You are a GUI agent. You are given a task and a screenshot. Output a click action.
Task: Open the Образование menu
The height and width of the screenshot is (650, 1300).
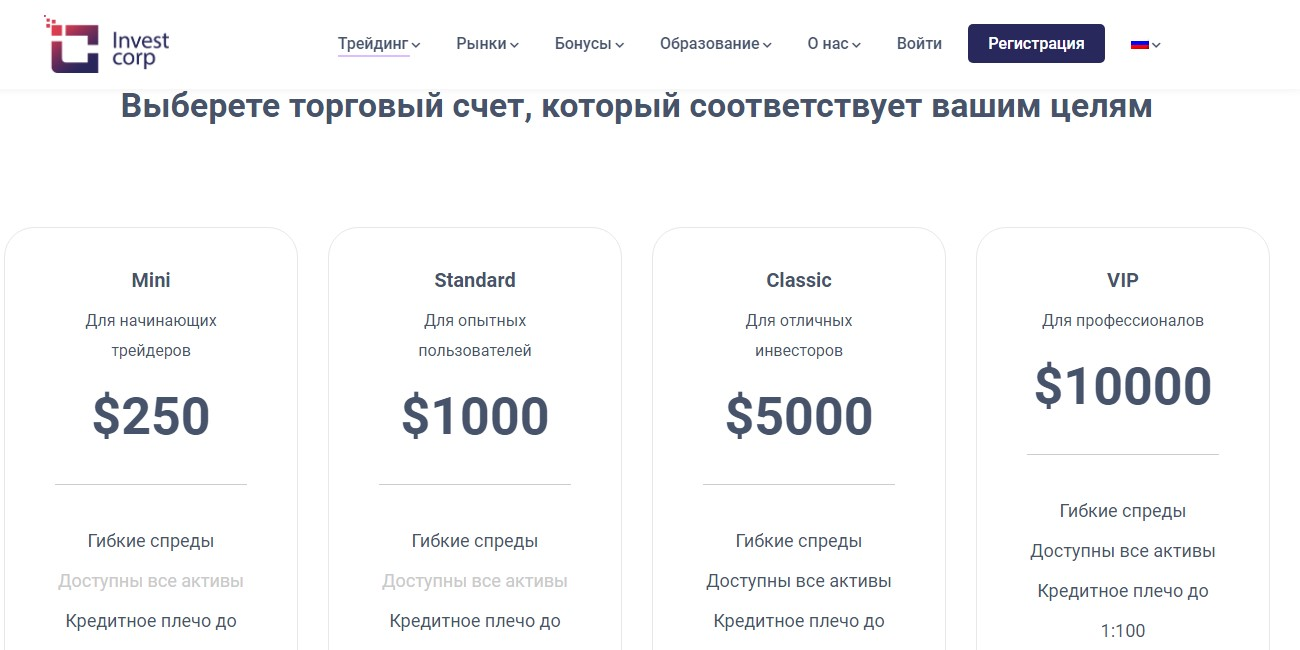pos(715,44)
